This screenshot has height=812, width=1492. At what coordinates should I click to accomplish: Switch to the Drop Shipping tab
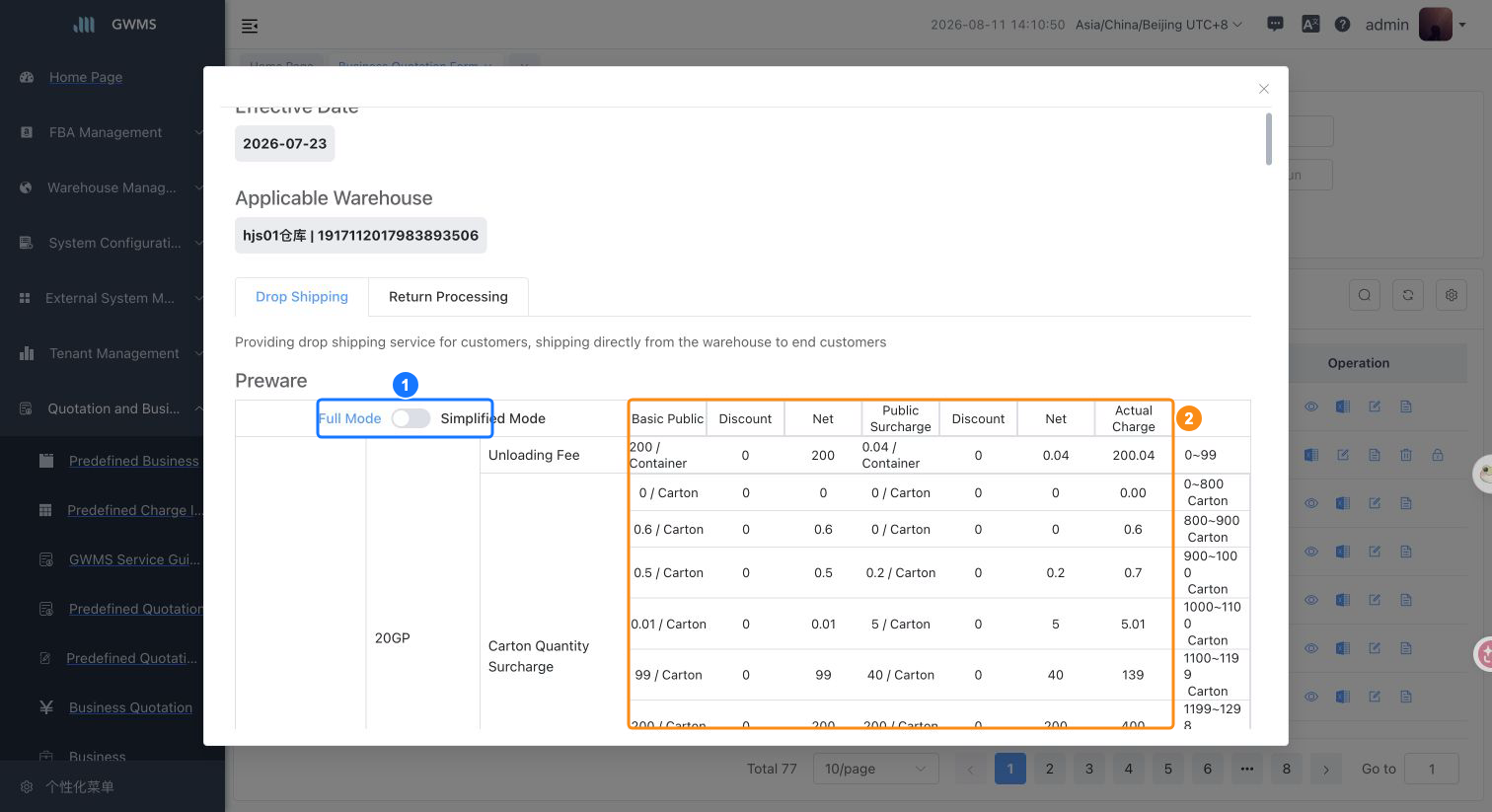point(302,297)
